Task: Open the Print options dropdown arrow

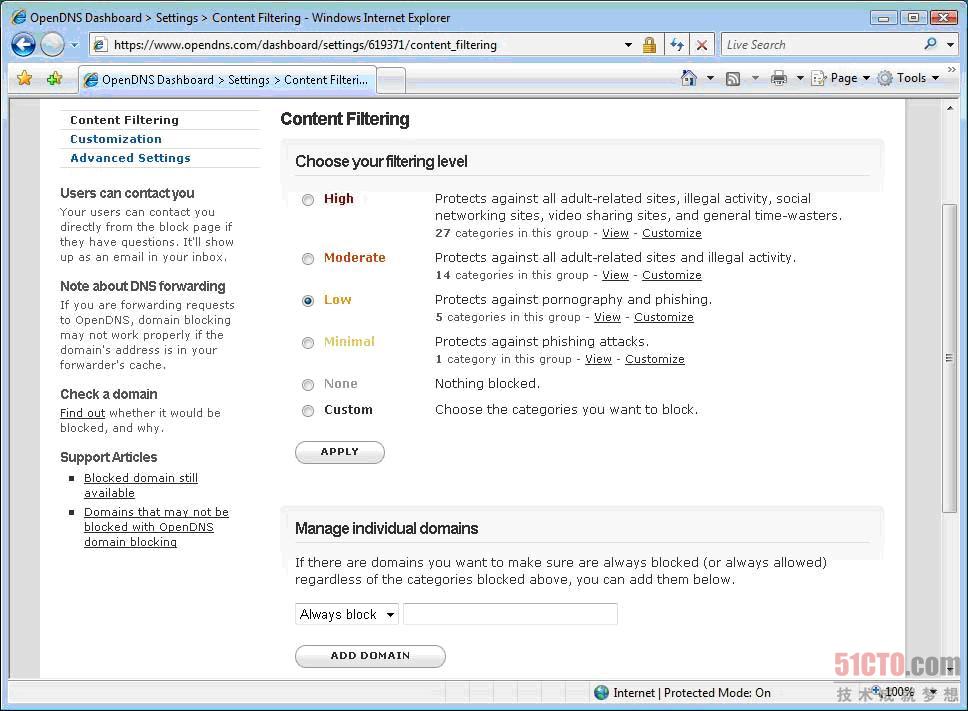Action: click(799, 78)
